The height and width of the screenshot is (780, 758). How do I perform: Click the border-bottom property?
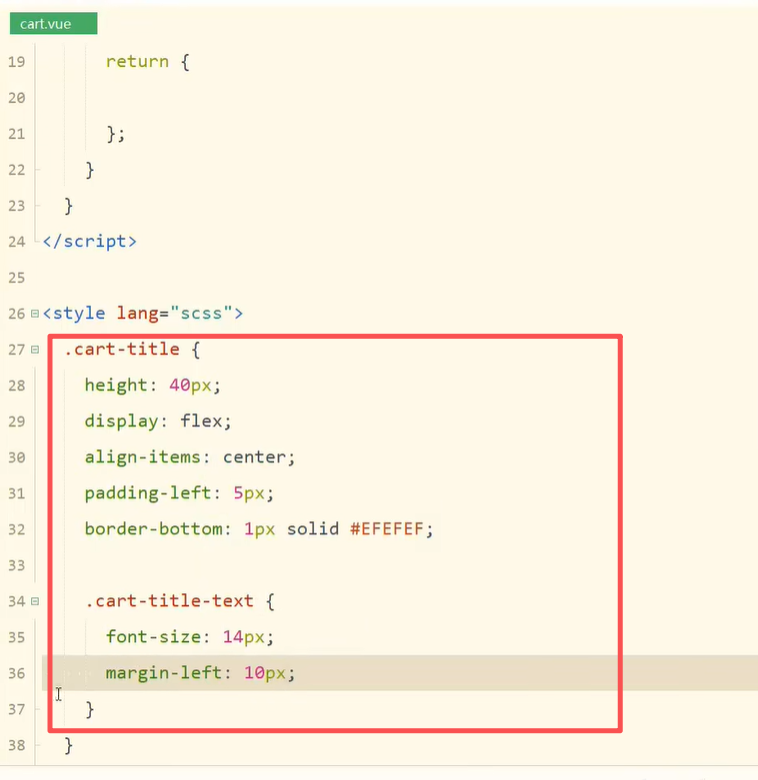click(x=153, y=529)
